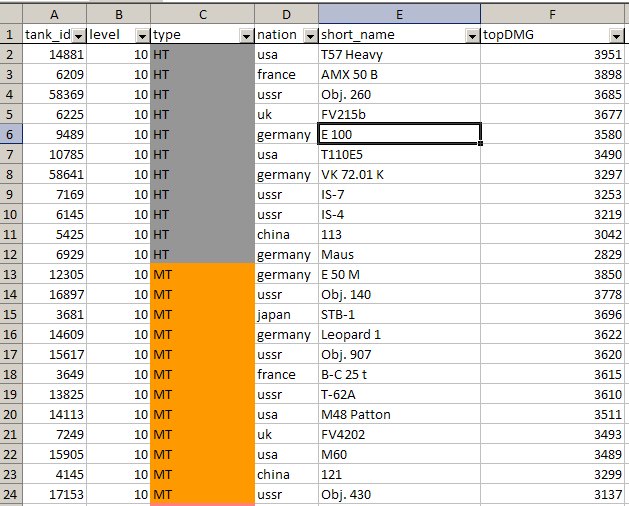The image size is (629, 506).
Task: Click the E 100 cell
Action: (x=400, y=134)
